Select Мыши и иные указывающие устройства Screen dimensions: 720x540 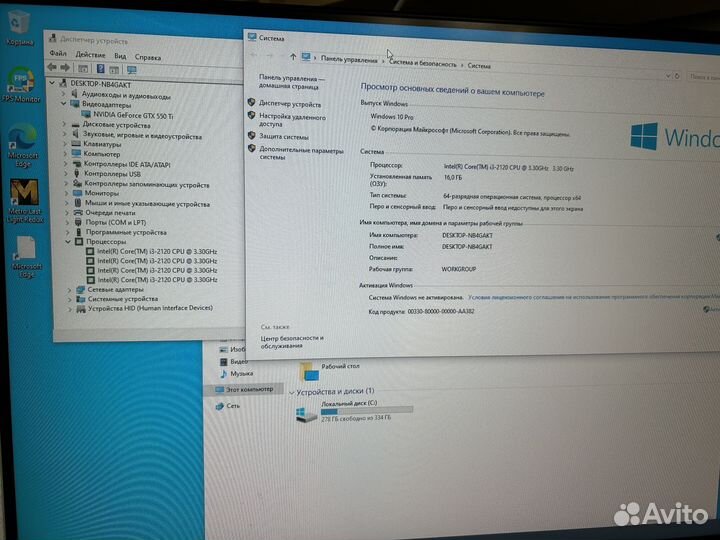click(147, 203)
